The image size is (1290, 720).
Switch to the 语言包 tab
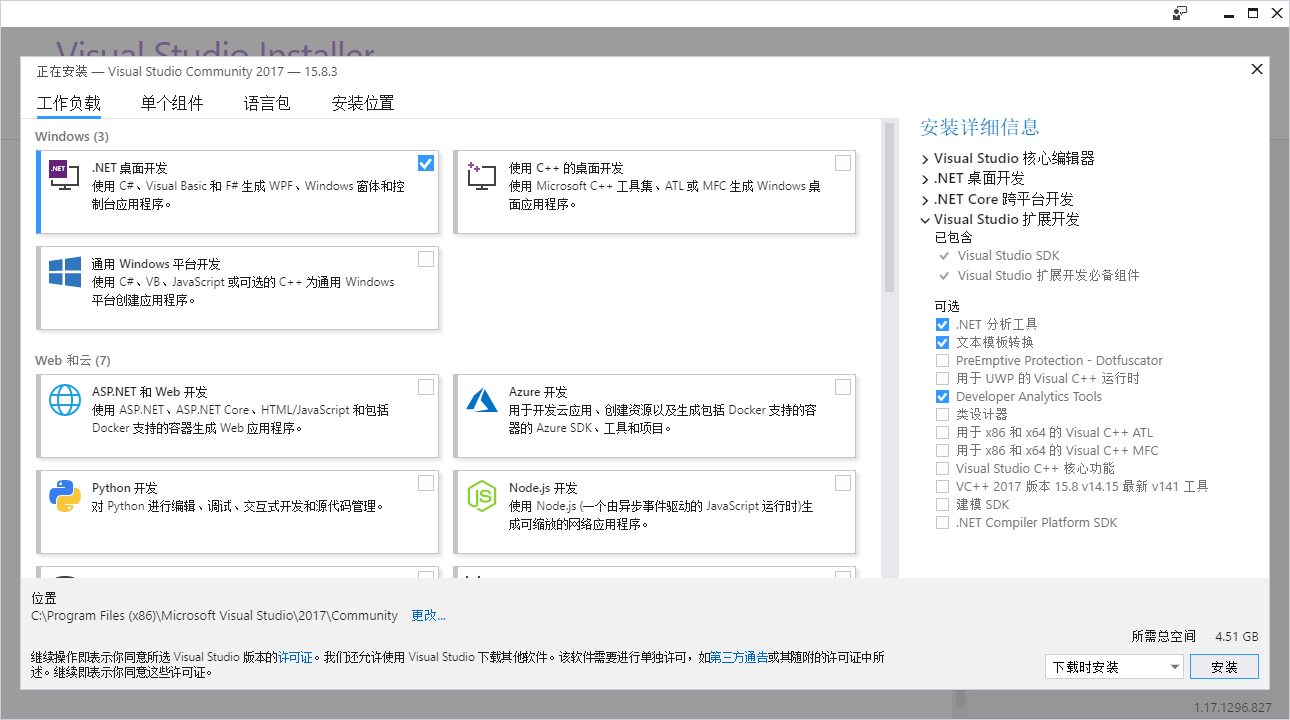pyautogui.click(x=267, y=103)
